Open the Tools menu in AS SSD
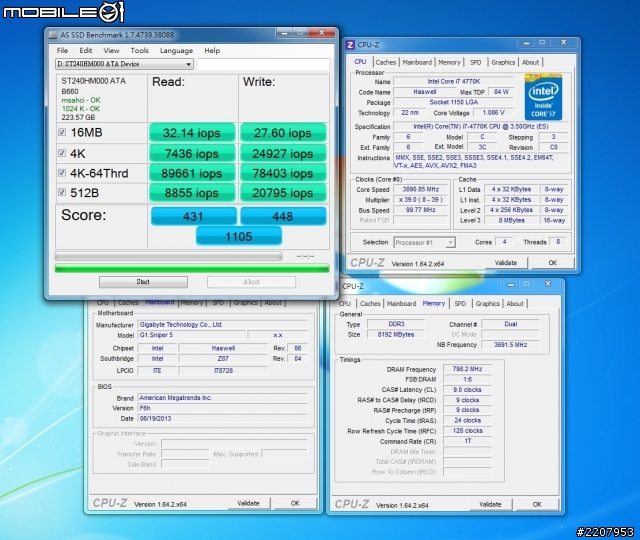This screenshot has width=640, height=540. [x=139, y=51]
